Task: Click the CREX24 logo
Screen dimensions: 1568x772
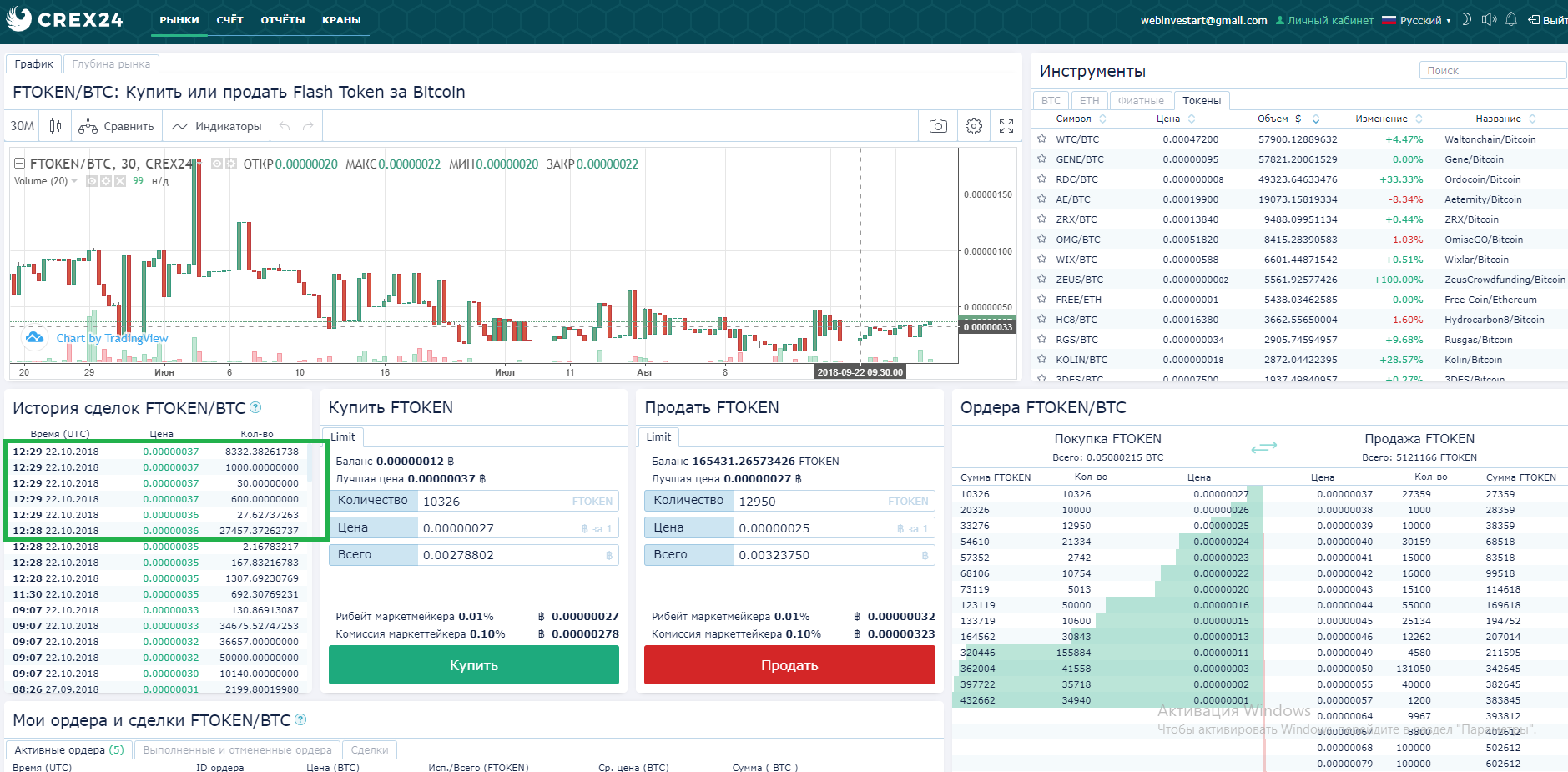Action: click(x=64, y=19)
